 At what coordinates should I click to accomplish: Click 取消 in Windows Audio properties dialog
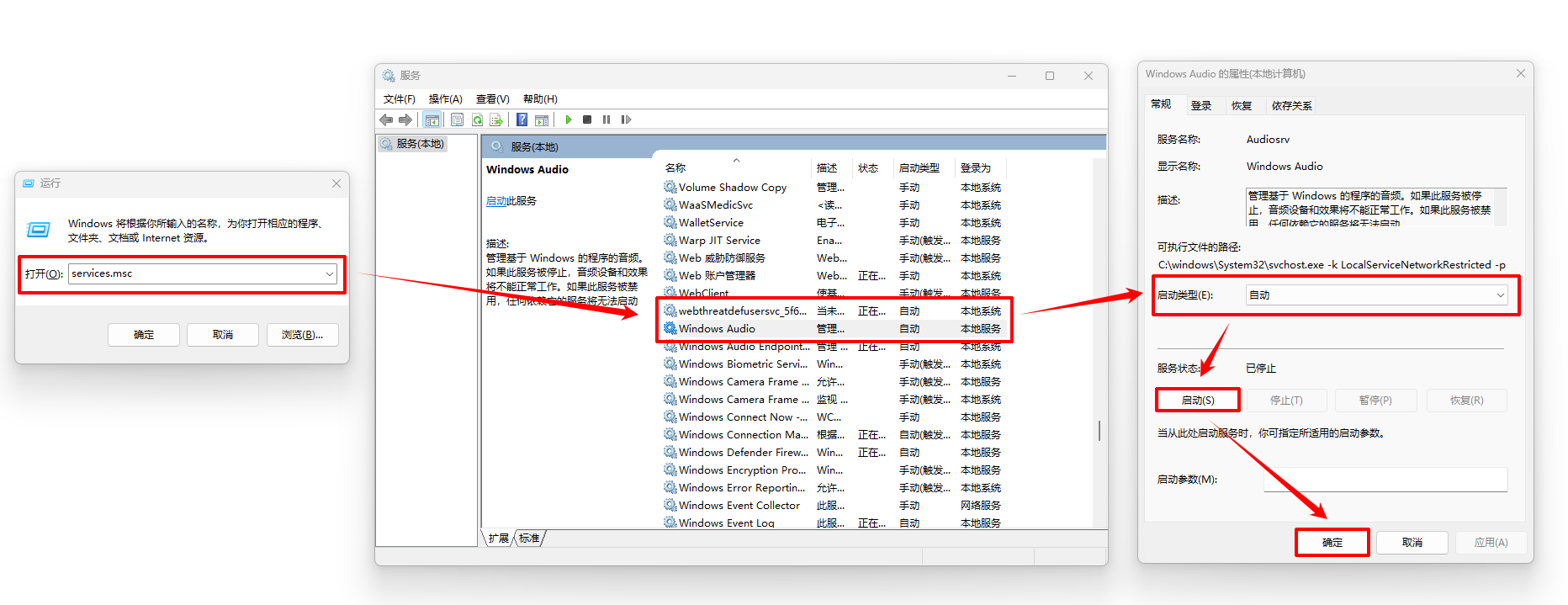point(1412,543)
